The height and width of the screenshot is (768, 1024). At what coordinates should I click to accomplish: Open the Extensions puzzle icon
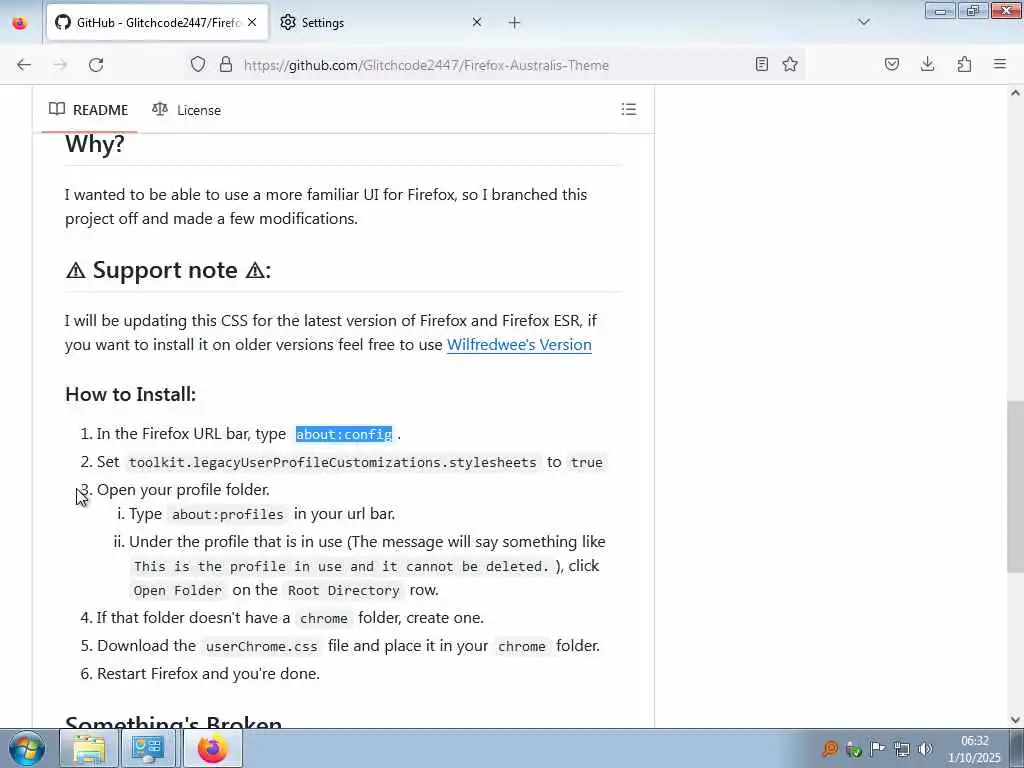click(x=964, y=64)
